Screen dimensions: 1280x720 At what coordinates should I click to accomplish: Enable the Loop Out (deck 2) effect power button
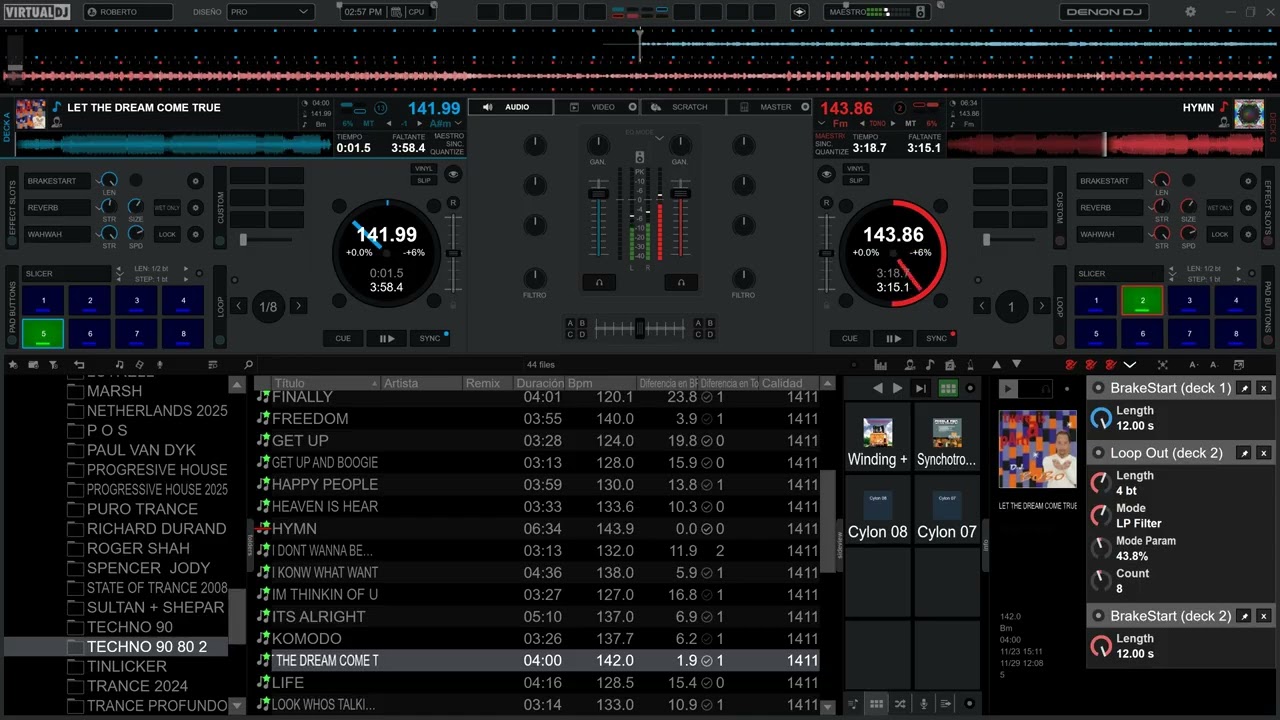[1098, 453]
